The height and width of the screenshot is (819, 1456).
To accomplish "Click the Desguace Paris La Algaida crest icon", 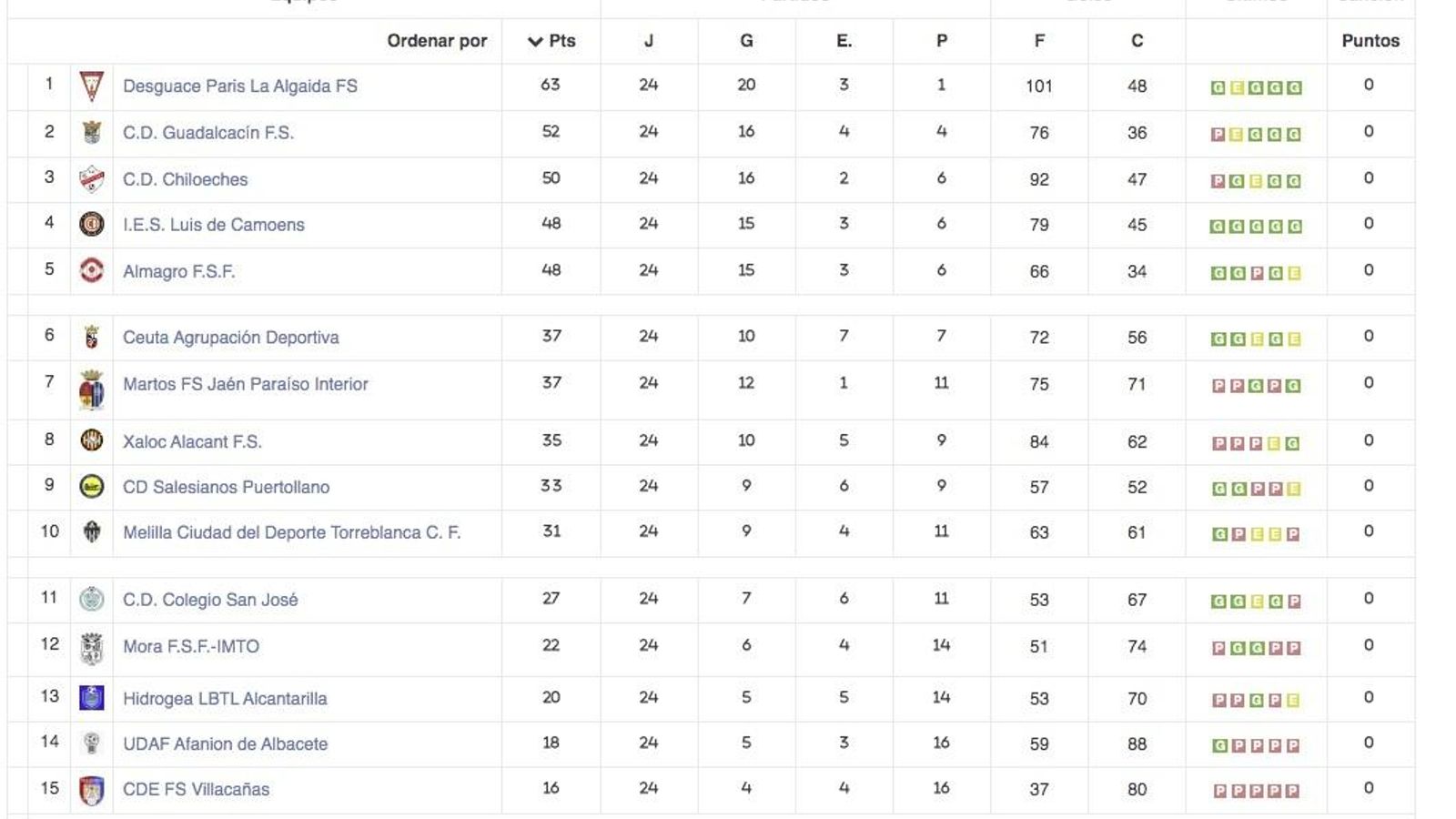I will tap(91, 86).
